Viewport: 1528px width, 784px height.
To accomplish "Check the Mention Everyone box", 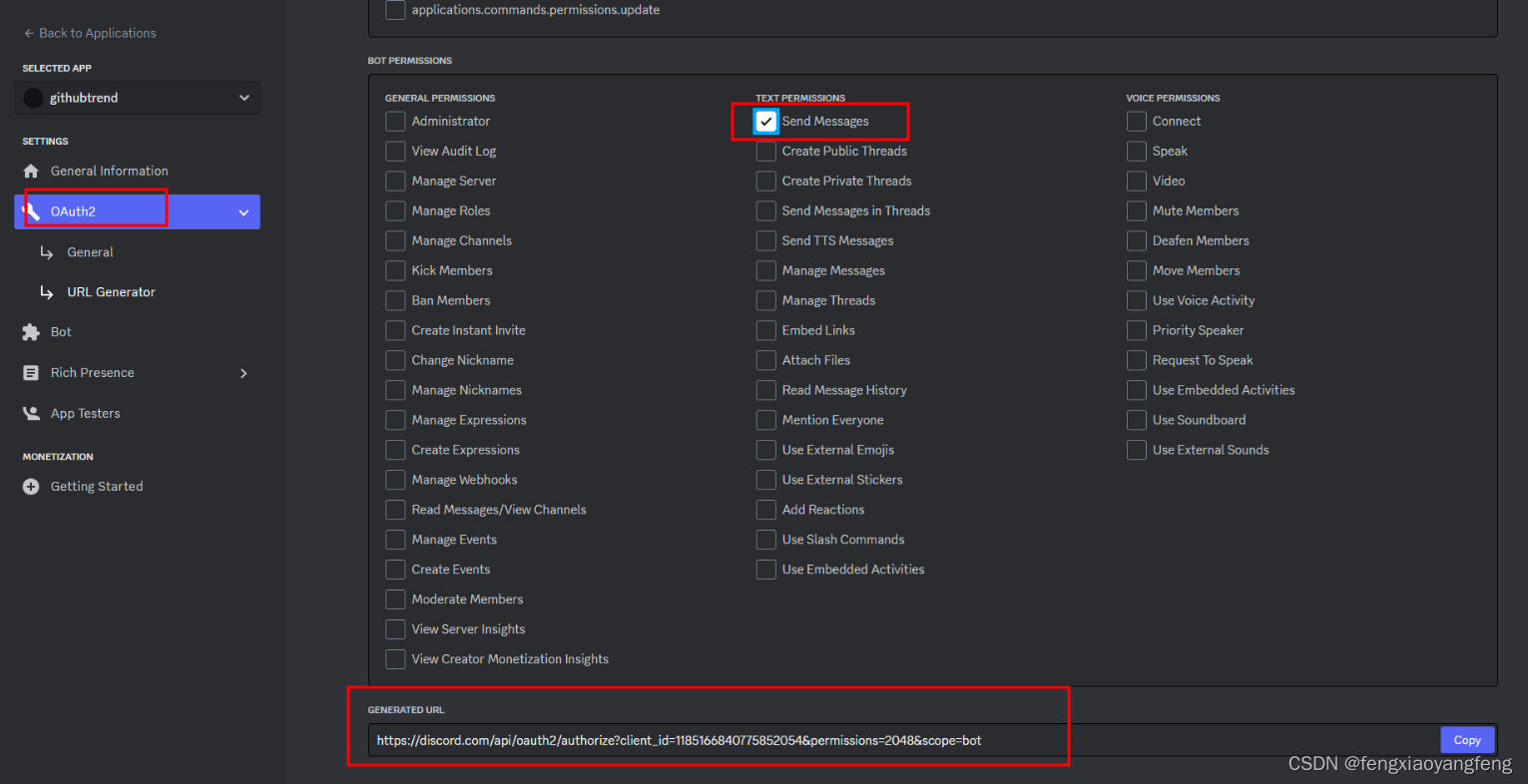I will (765, 420).
